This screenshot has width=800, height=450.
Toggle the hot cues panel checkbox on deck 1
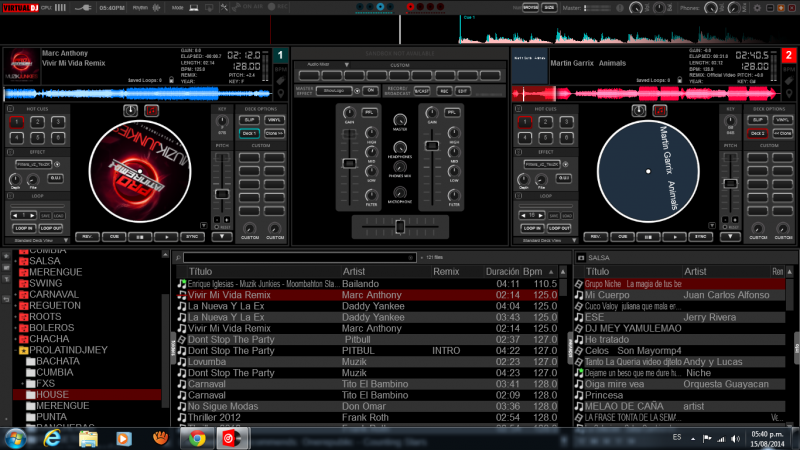[x=10, y=109]
